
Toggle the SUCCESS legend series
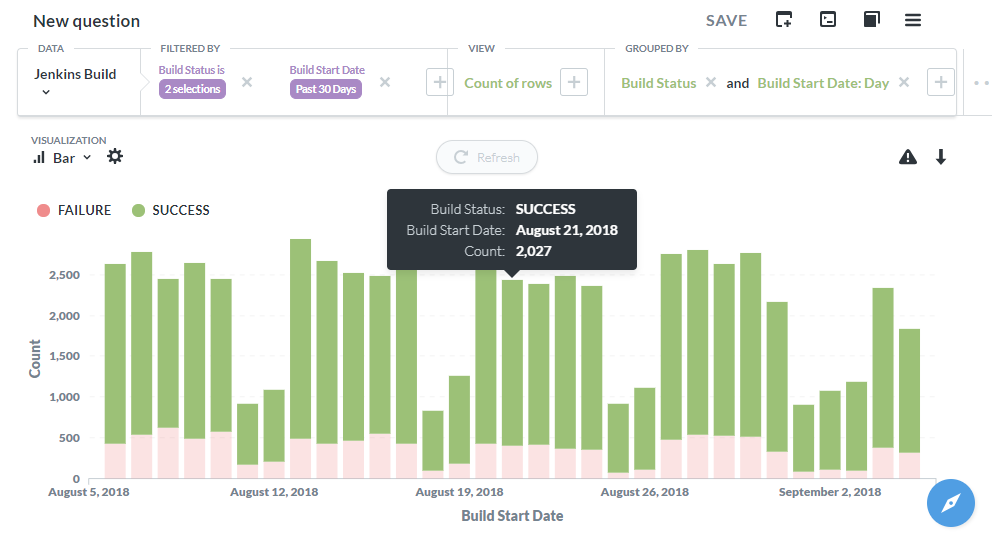click(171, 210)
